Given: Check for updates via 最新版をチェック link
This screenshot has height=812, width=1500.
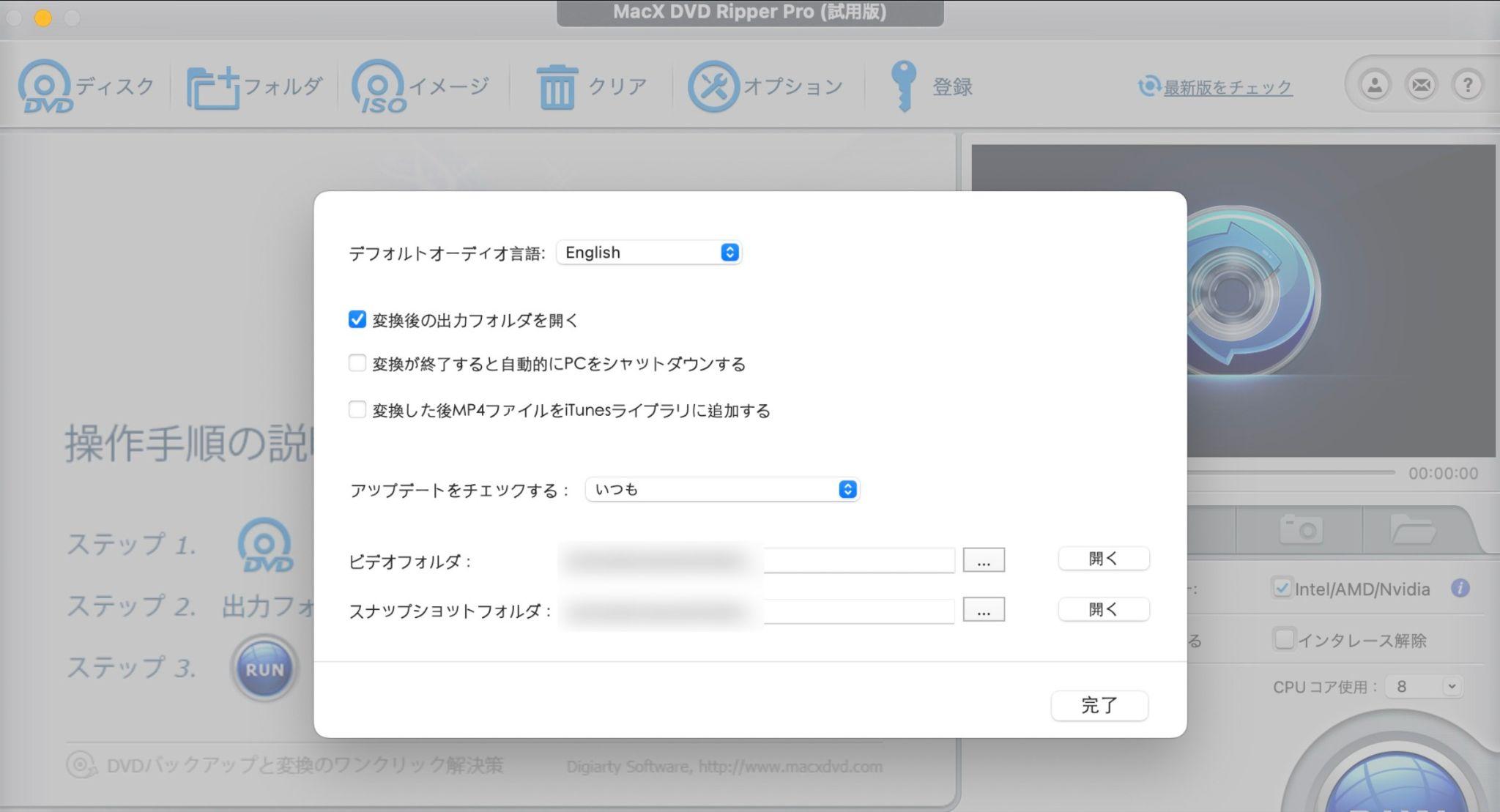Looking at the screenshot, I should tap(1228, 87).
